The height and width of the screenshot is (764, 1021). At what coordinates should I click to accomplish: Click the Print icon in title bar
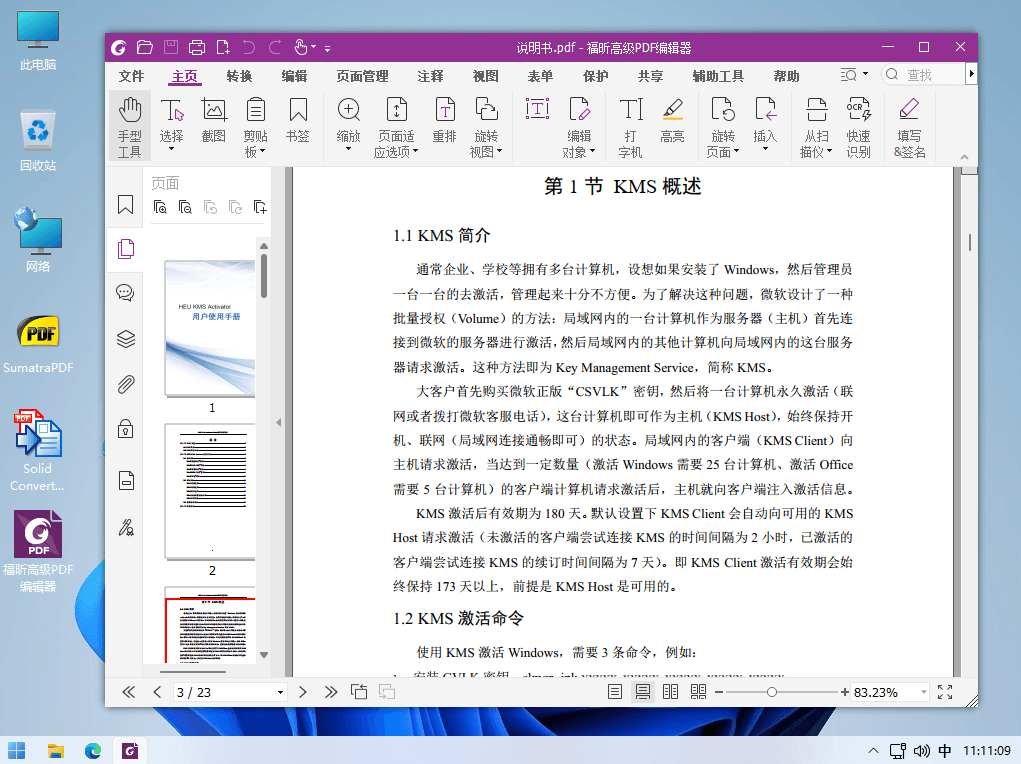click(x=197, y=47)
